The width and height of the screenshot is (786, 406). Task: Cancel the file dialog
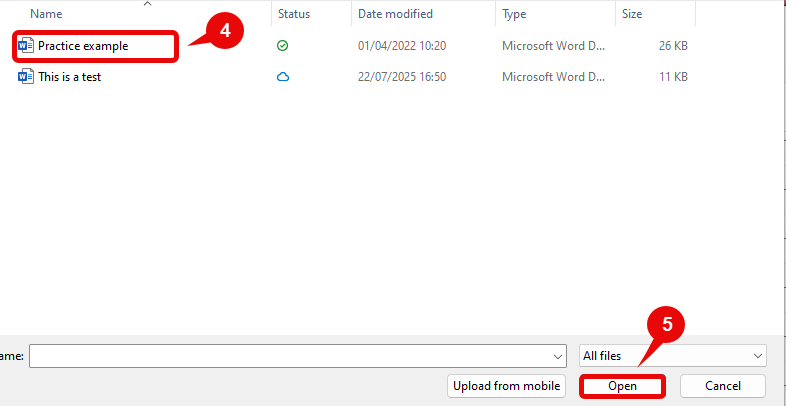[722, 386]
